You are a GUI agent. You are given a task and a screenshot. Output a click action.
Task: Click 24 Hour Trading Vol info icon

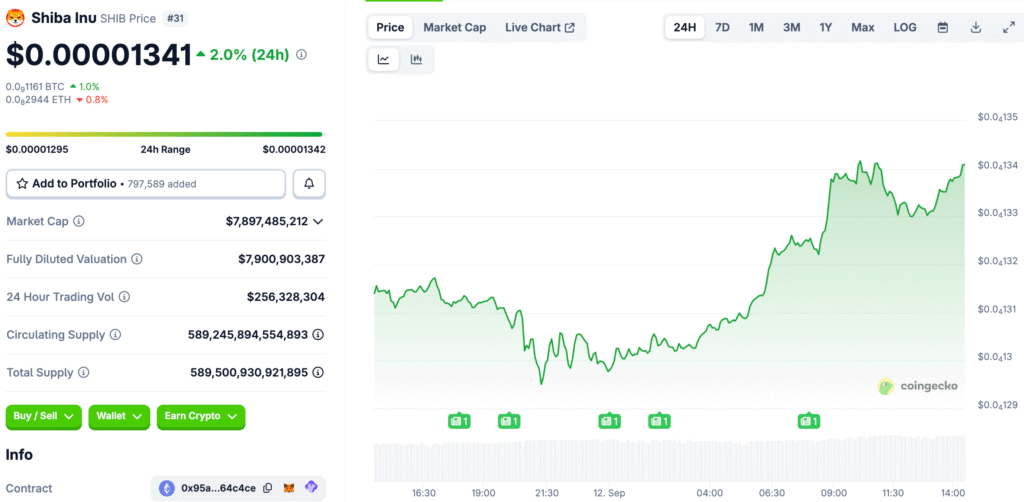(x=124, y=297)
